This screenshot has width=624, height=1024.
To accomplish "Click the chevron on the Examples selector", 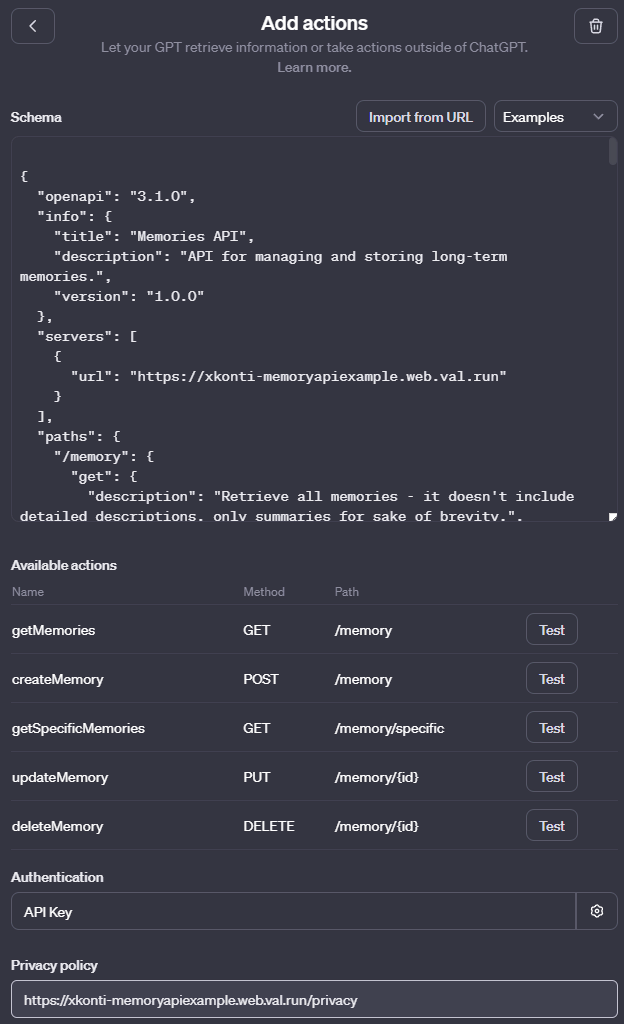I will tap(599, 115).
